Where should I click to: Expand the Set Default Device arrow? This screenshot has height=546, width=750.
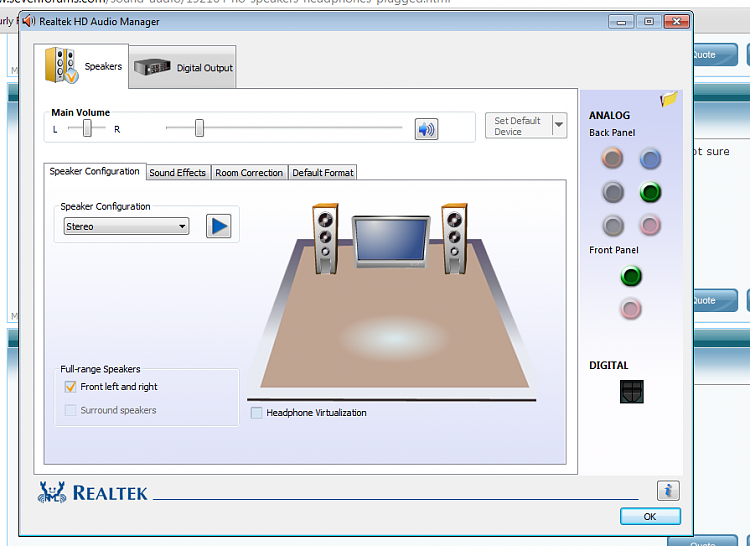point(559,126)
